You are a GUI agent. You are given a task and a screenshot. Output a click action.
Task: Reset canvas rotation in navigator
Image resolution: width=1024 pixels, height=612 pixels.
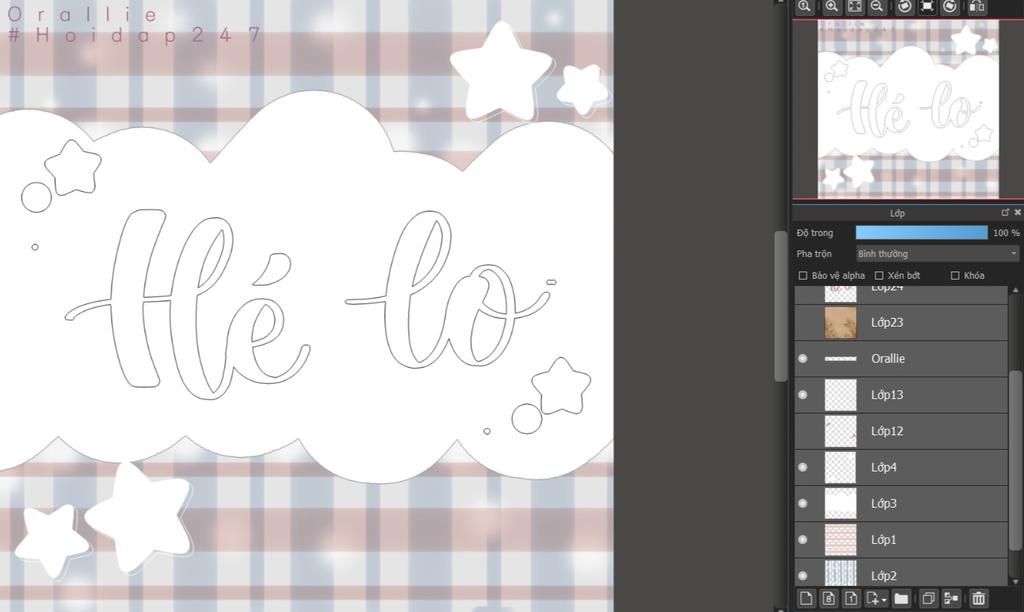click(x=927, y=7)
